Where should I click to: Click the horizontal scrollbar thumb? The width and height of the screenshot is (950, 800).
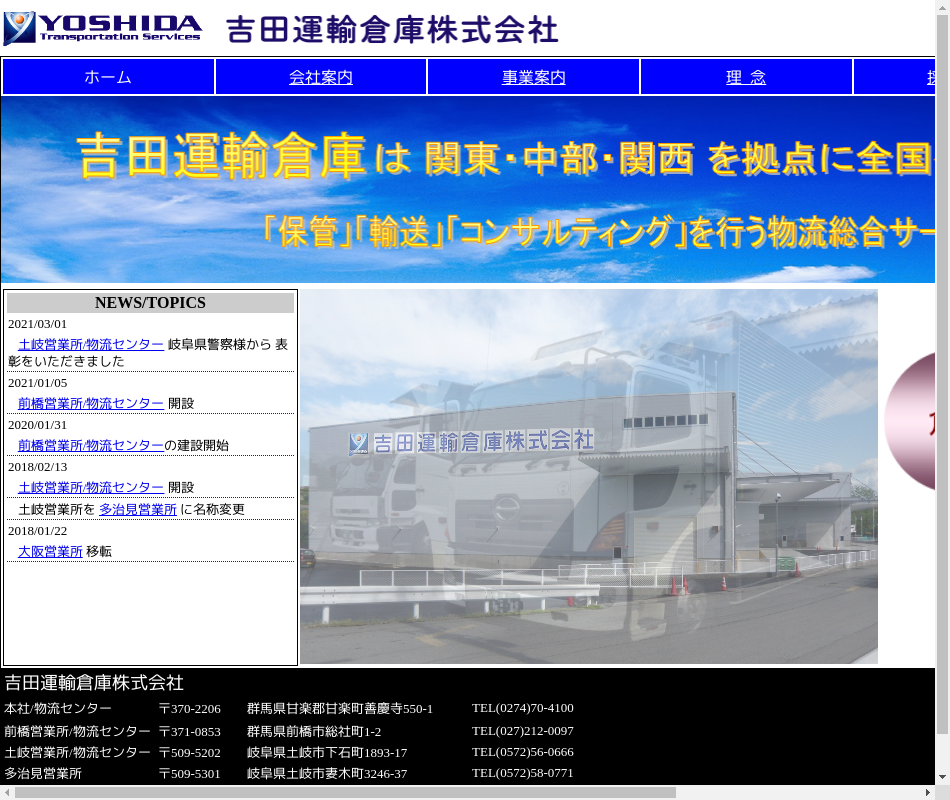point(345,792)
